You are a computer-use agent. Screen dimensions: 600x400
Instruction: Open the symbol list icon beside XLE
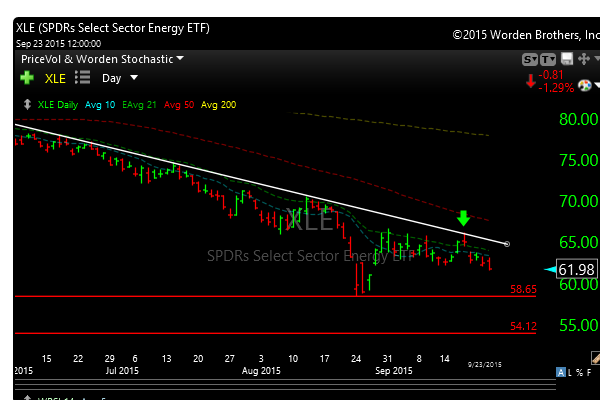pos(83,77)
